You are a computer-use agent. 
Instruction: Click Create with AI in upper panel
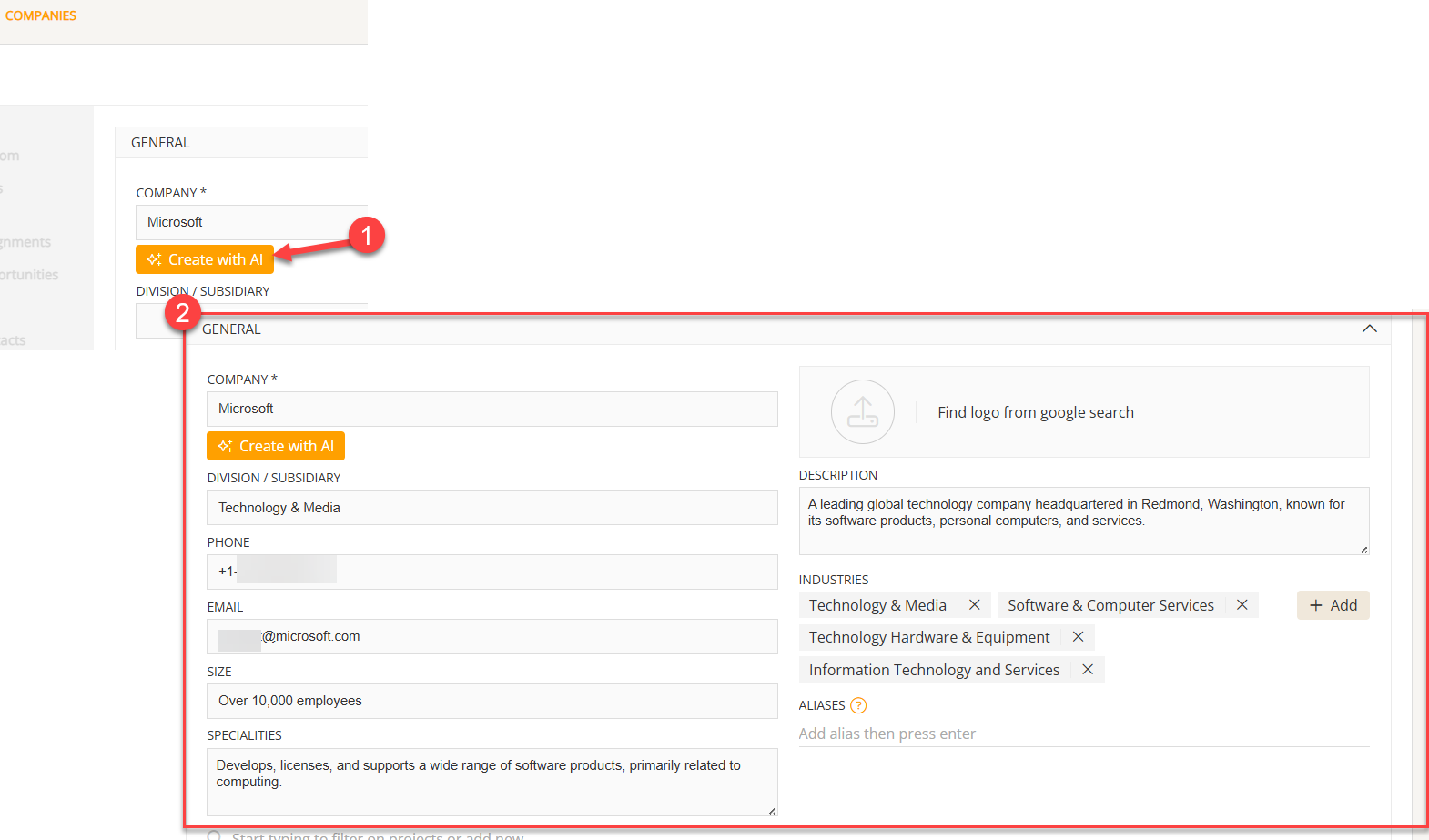(x=205, y=259)
